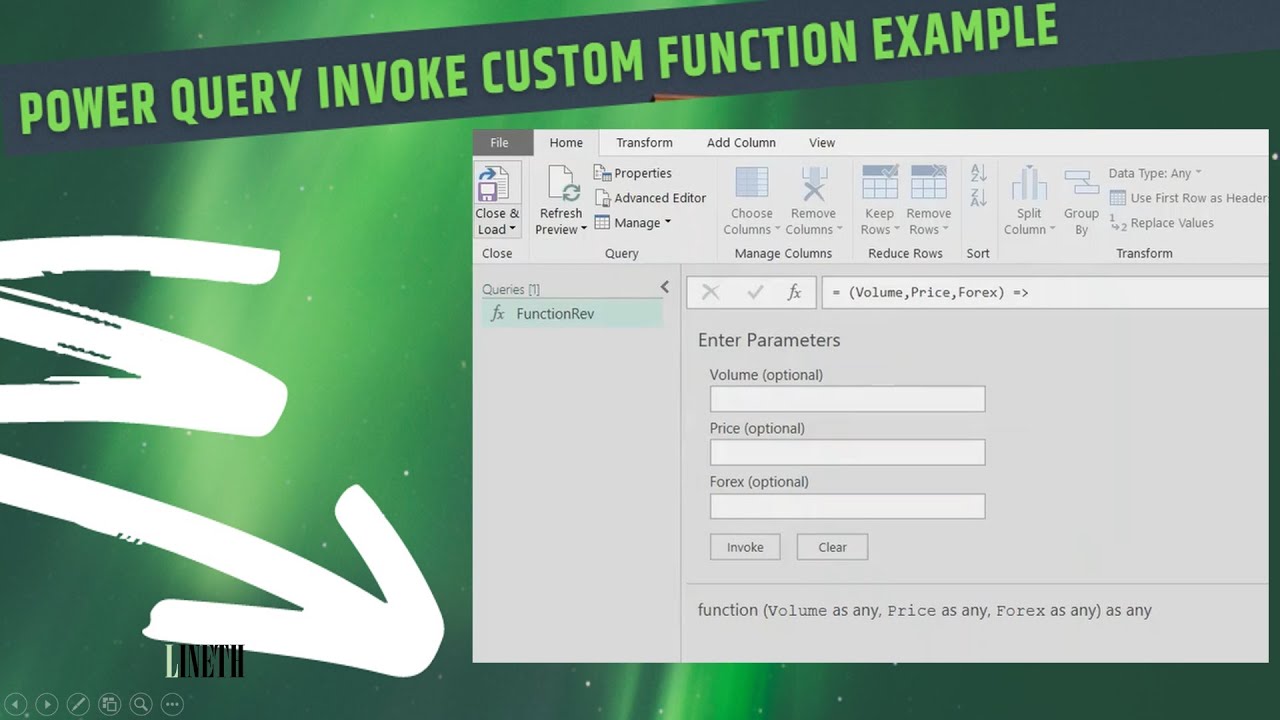This screenshot has width=1280, height=720.
Task: Expand the Remove Rows dropdown arrow
Action: pyautogui.click(x=946, y=230)
